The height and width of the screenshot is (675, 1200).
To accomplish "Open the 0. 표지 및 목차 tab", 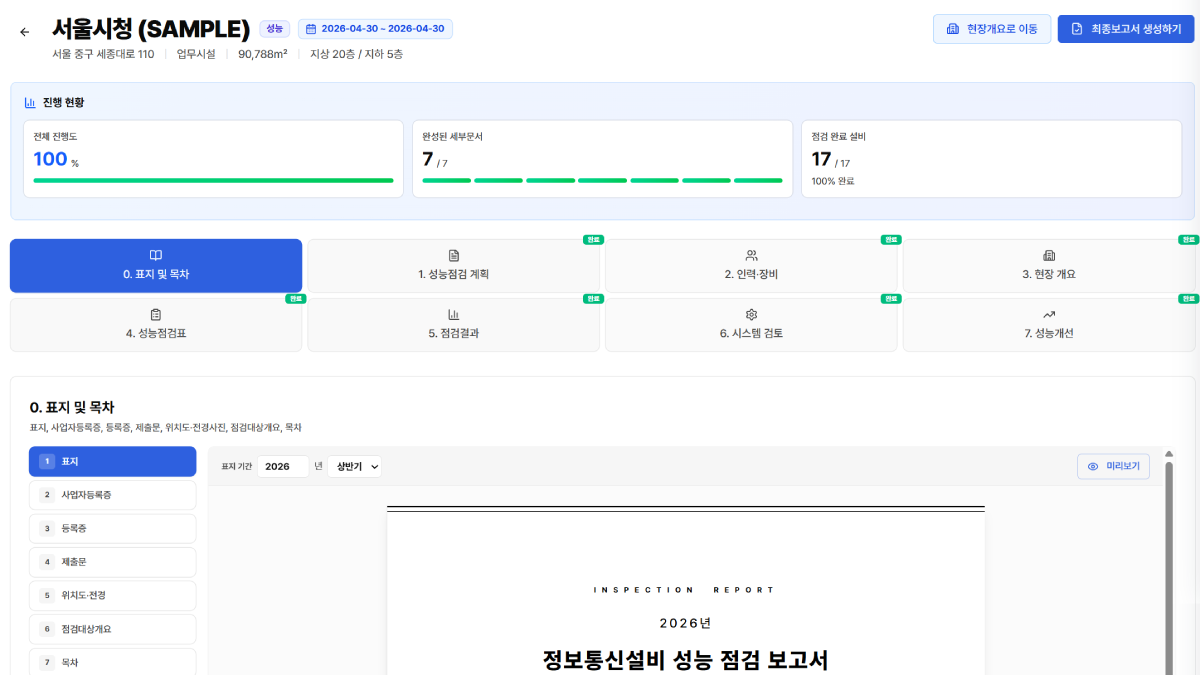I will tap(156, 266).
